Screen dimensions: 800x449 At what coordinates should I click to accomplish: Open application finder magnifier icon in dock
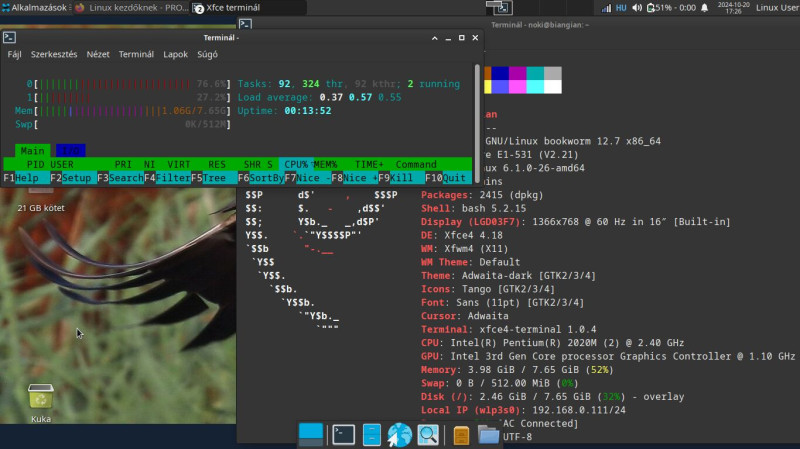tap(428, 435)
